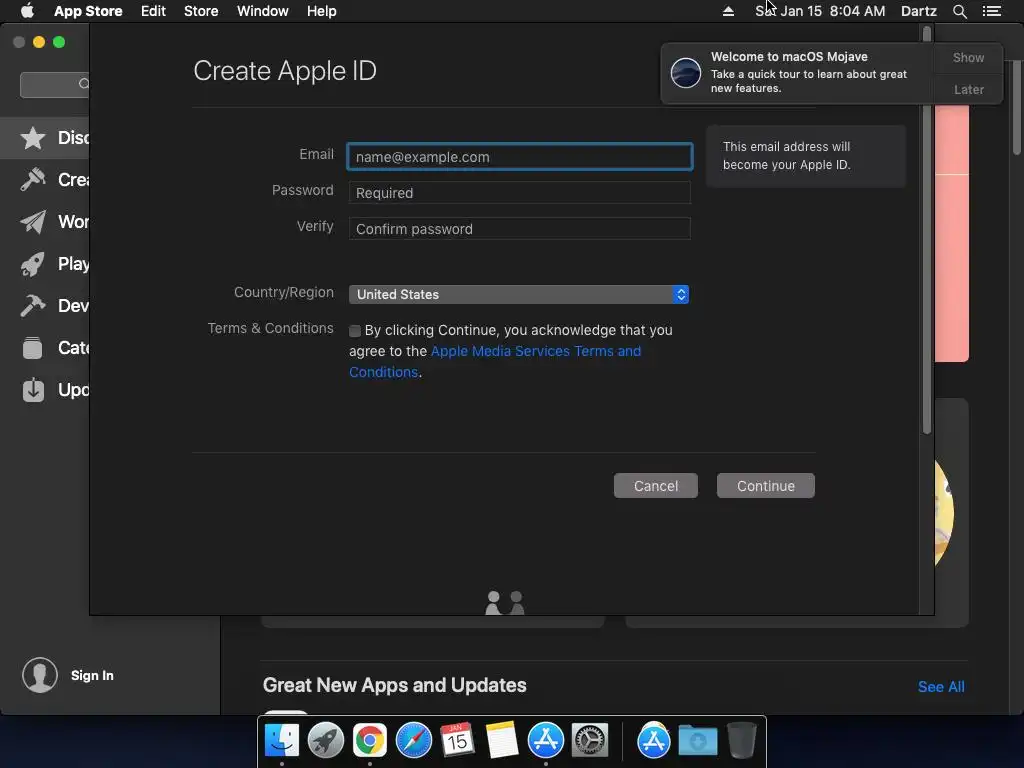Check the Terms & Conditions agreement checkbox

pos(355,331)
